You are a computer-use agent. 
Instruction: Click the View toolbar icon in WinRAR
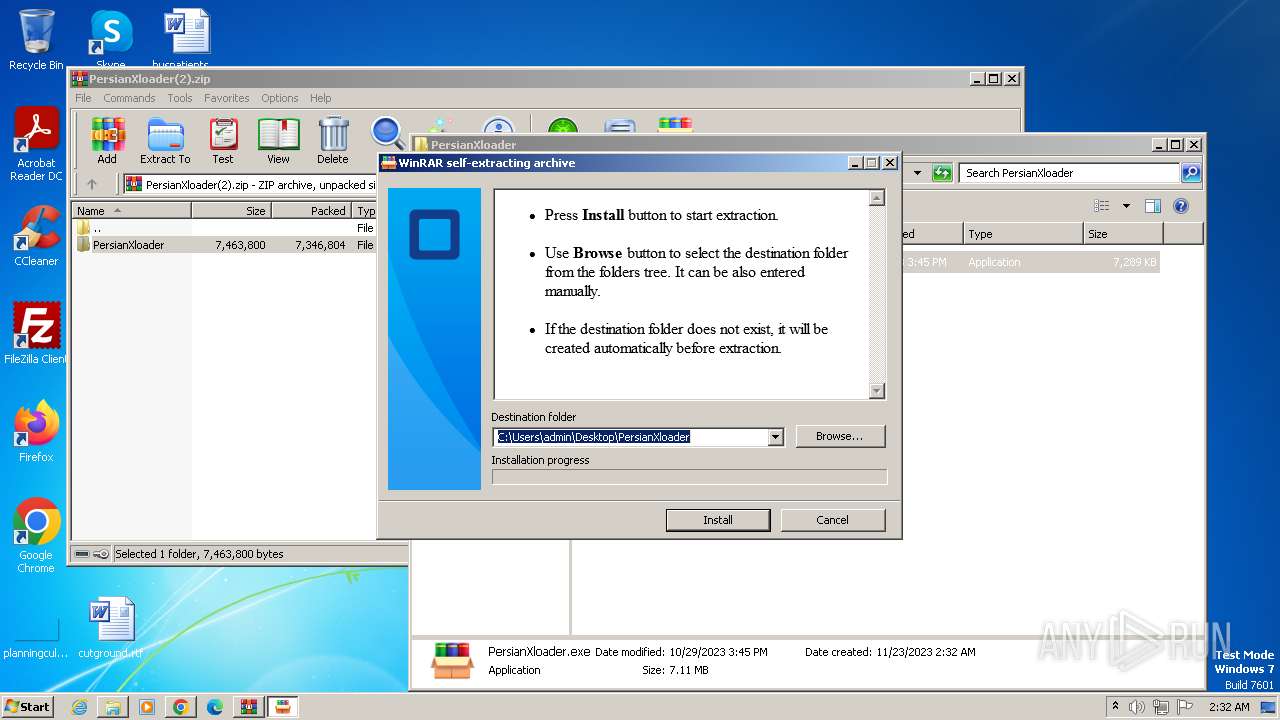point(278,140)
